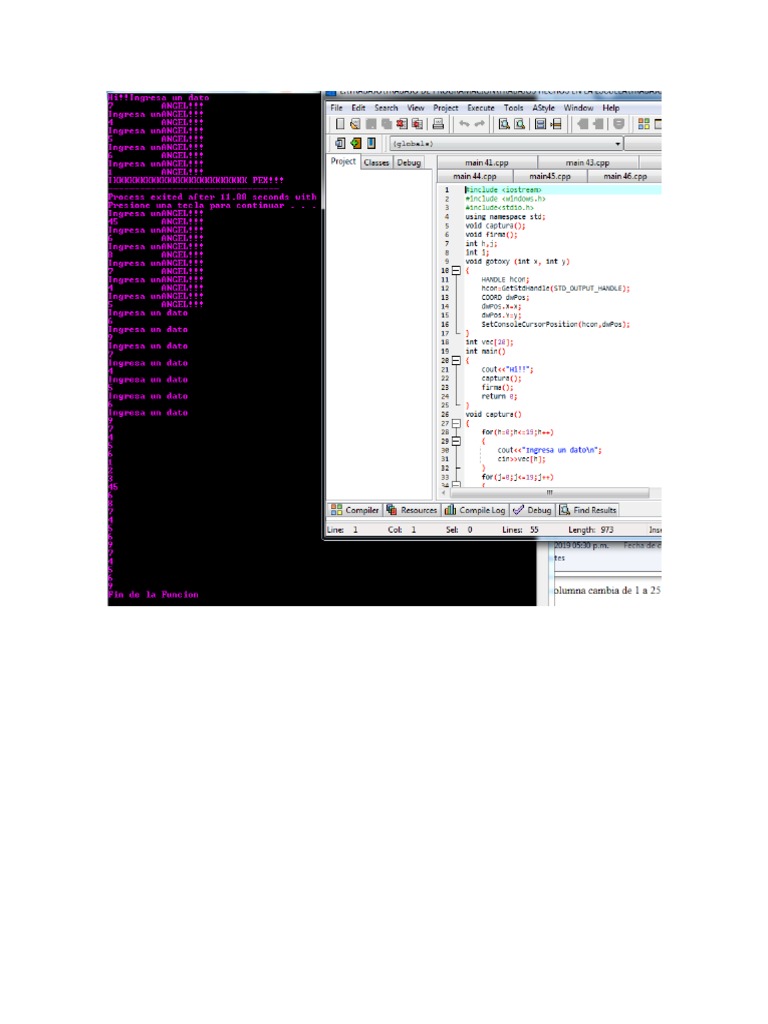Collapse the fold marker at line 10

(456, 270)
